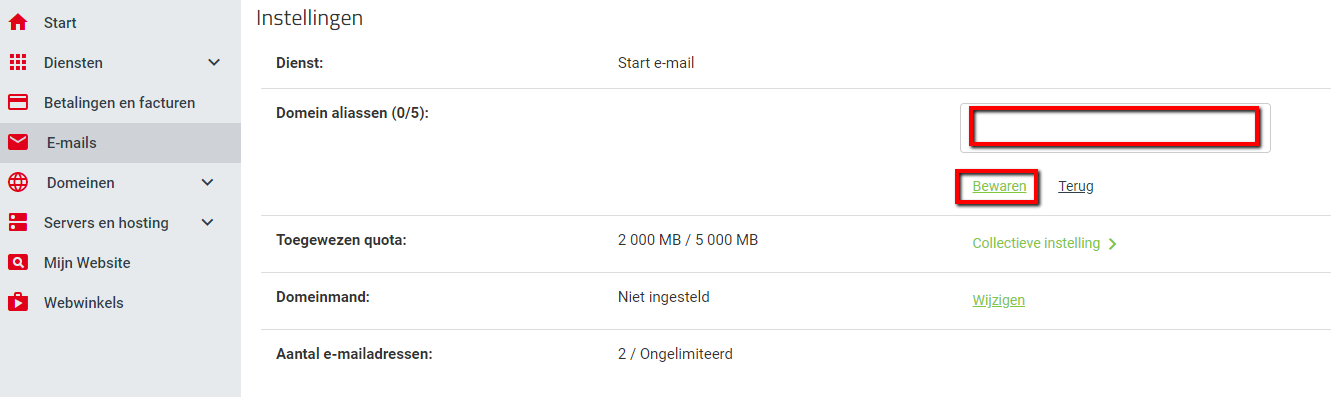The height and width of the screenshot is (397, 1331).
Task: Open Betalingen en facturen page
Action: pyautogui.click(x=120, y=102)
